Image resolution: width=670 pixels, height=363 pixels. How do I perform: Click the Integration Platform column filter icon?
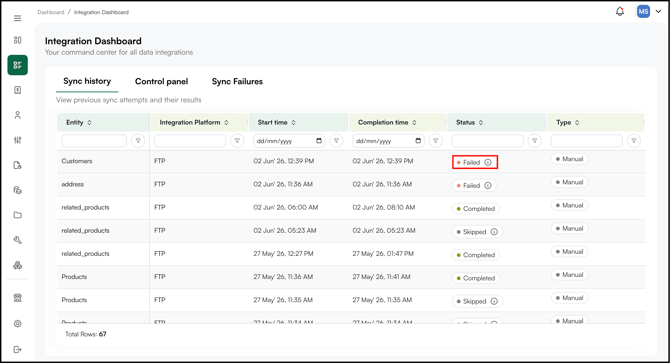point(237,141)
